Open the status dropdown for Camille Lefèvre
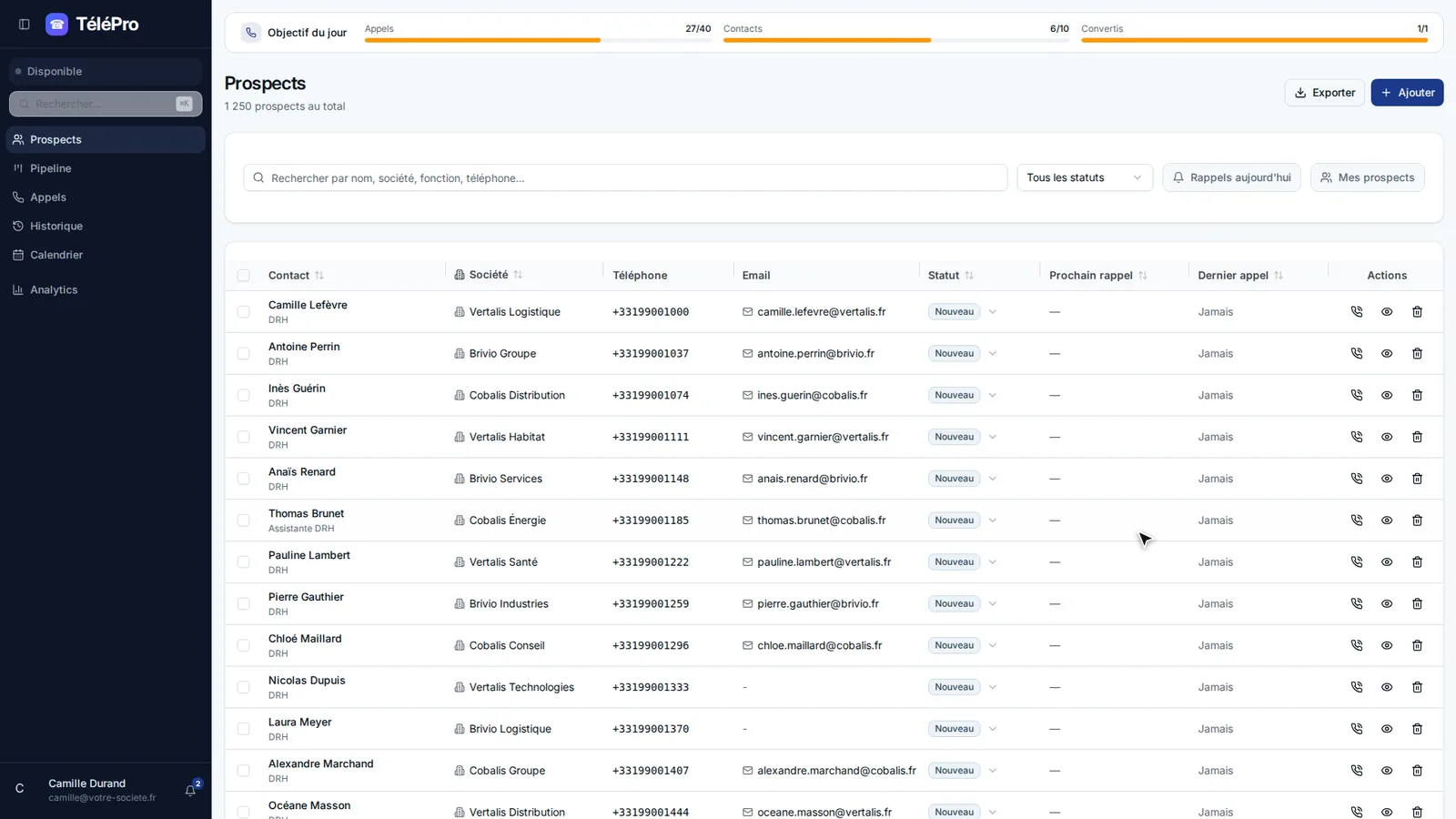Viewport: 1456px width, 819px height. coord(963,312)
